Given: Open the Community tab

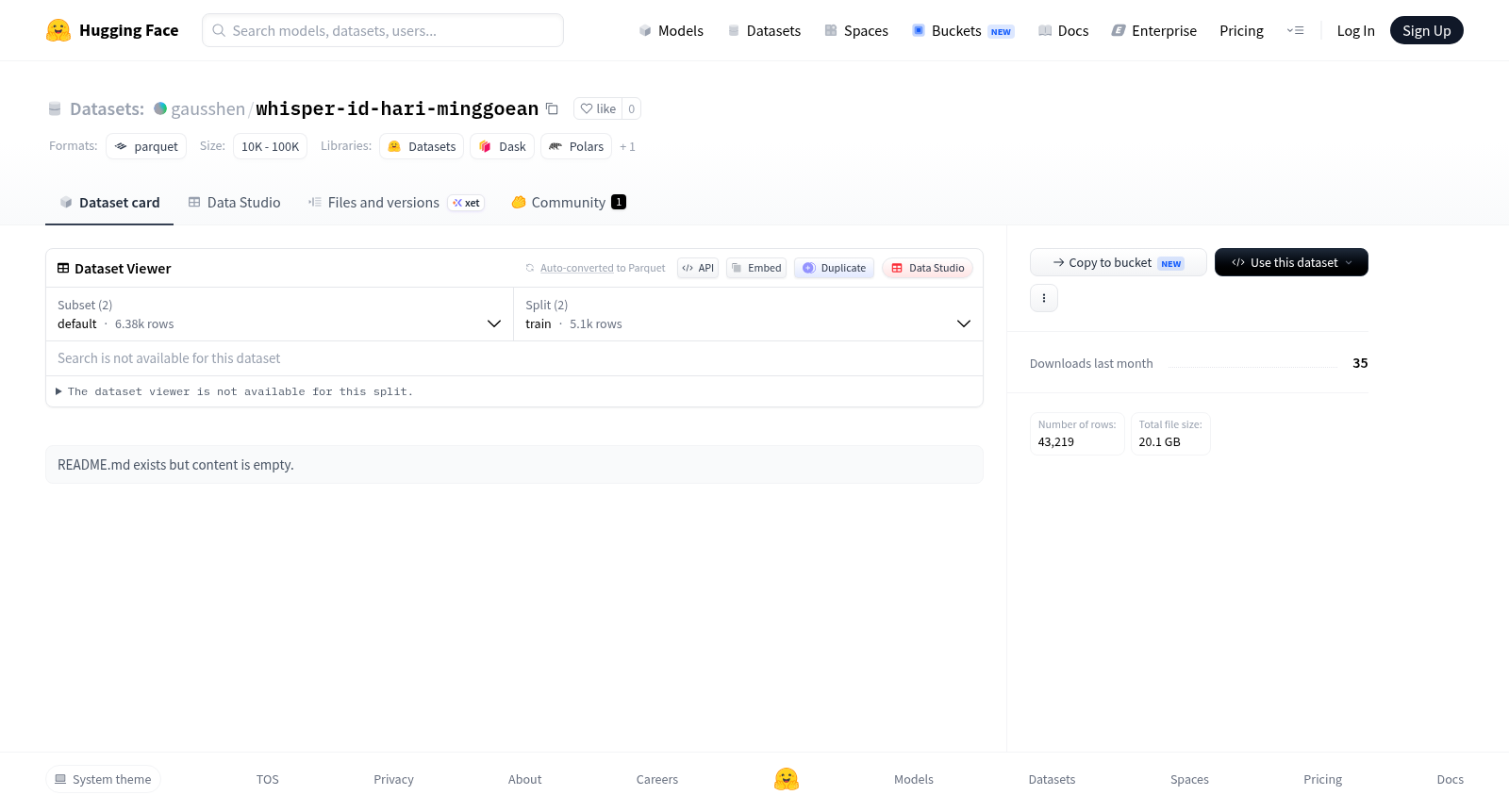Looking at the screenshot, I should [569, 203].
